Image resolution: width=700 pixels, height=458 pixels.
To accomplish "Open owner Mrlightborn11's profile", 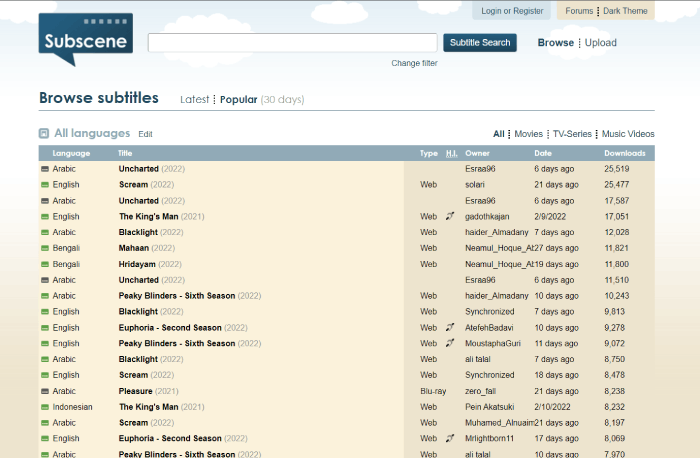I will click(489, 438).
